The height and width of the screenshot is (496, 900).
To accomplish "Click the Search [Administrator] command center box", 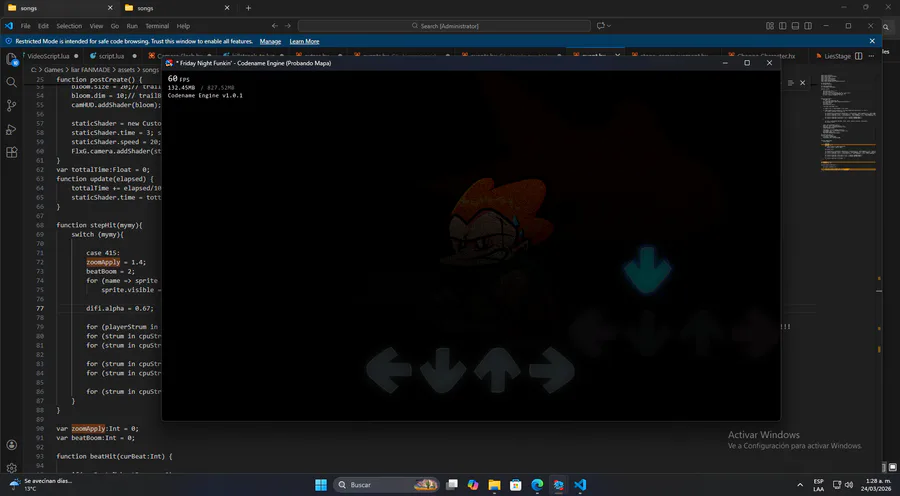I will pyautogui.click(x=444, y=26).
